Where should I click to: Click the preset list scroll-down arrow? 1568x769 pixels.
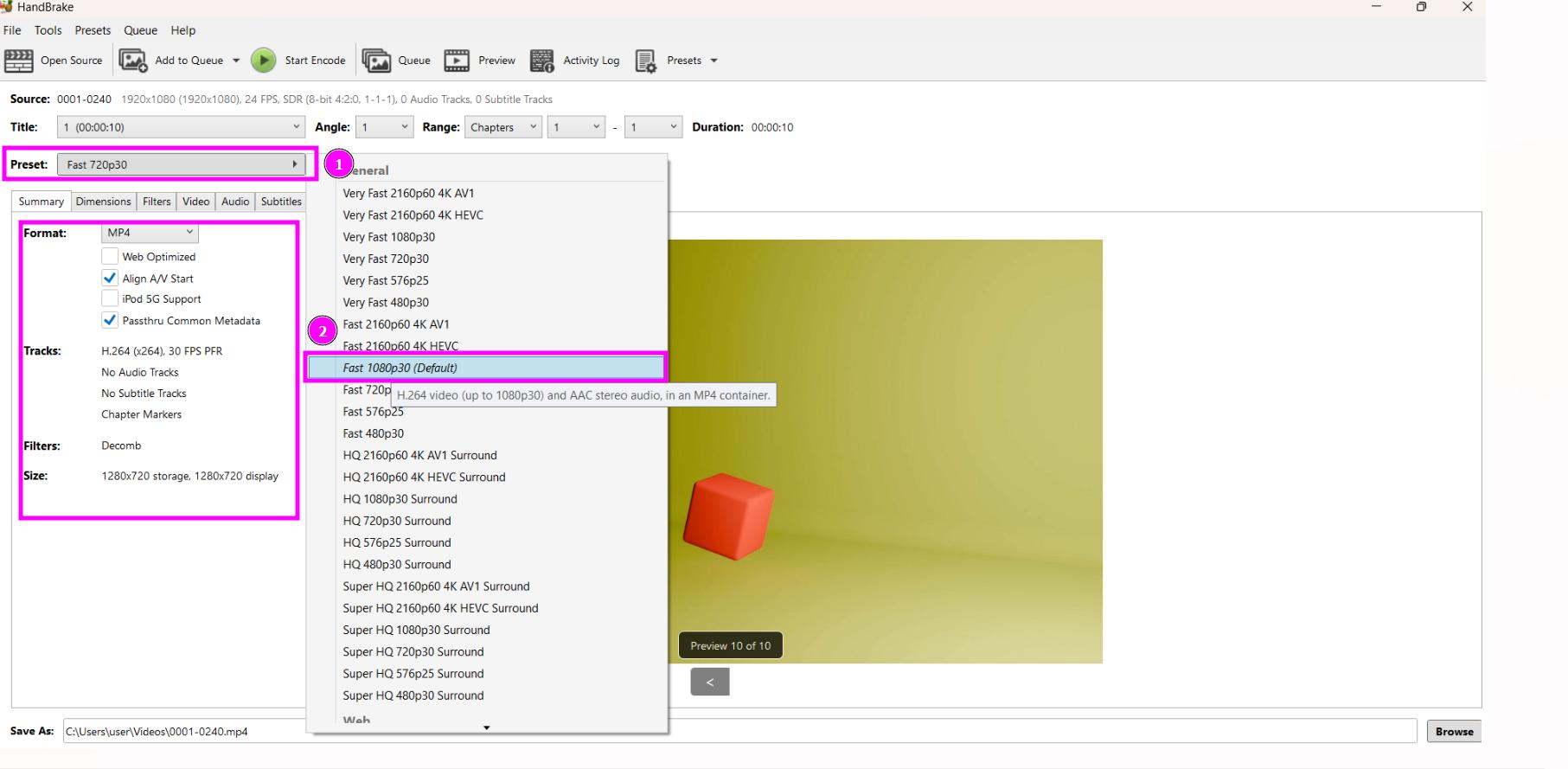tap(486, 727)
